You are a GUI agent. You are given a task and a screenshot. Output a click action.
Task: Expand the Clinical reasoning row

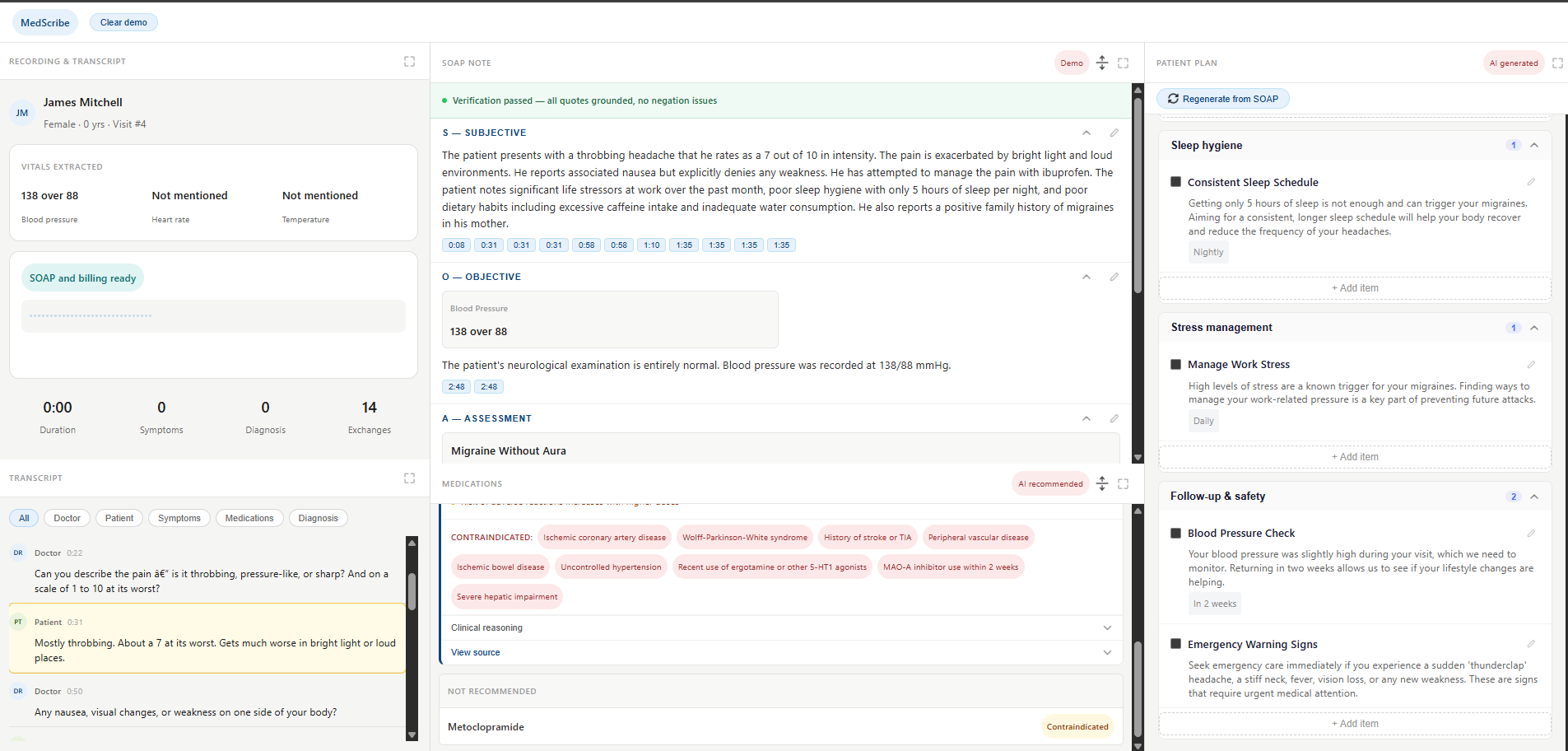click(781, 627)
